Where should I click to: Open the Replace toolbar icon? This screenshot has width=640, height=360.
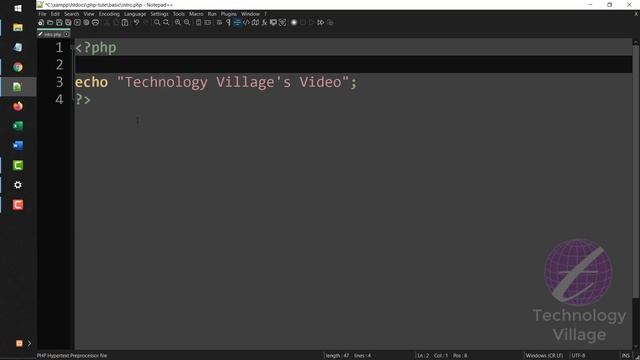166,22
